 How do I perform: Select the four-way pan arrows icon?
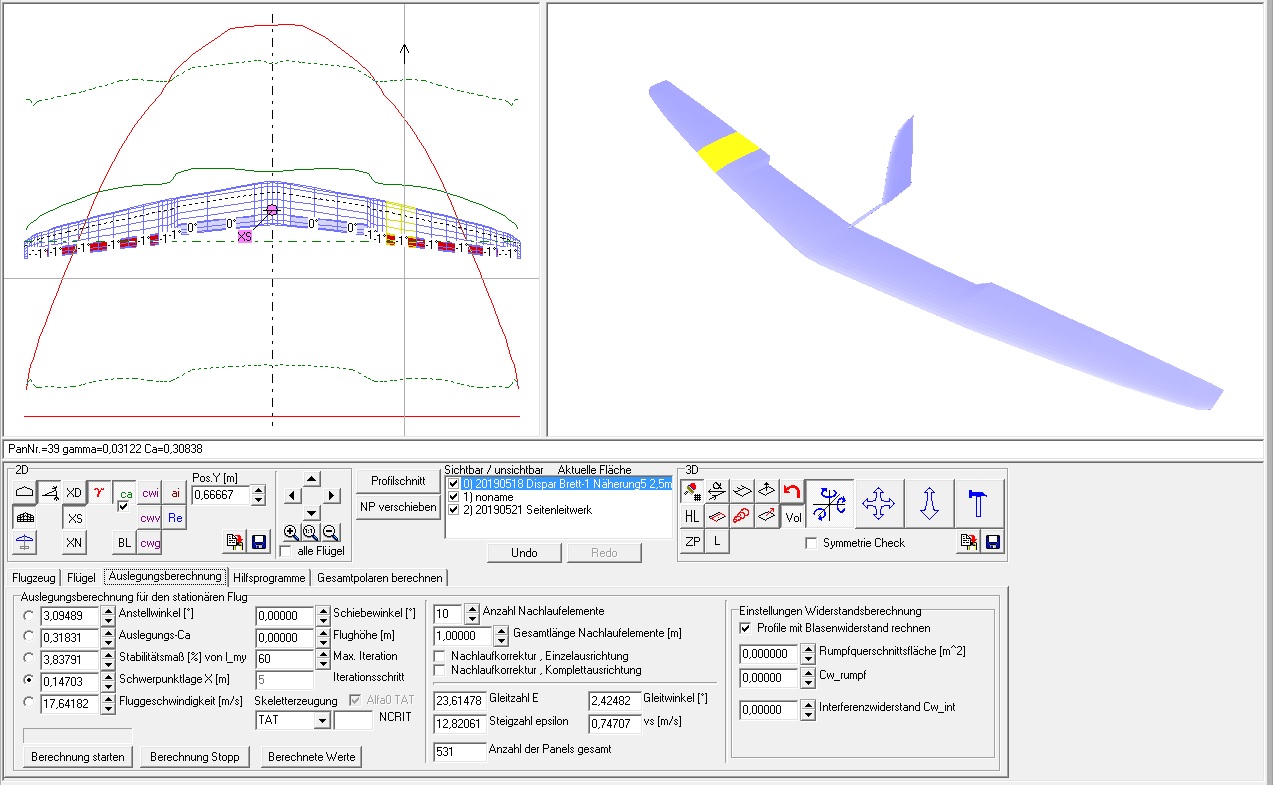(x=878, y=503)
